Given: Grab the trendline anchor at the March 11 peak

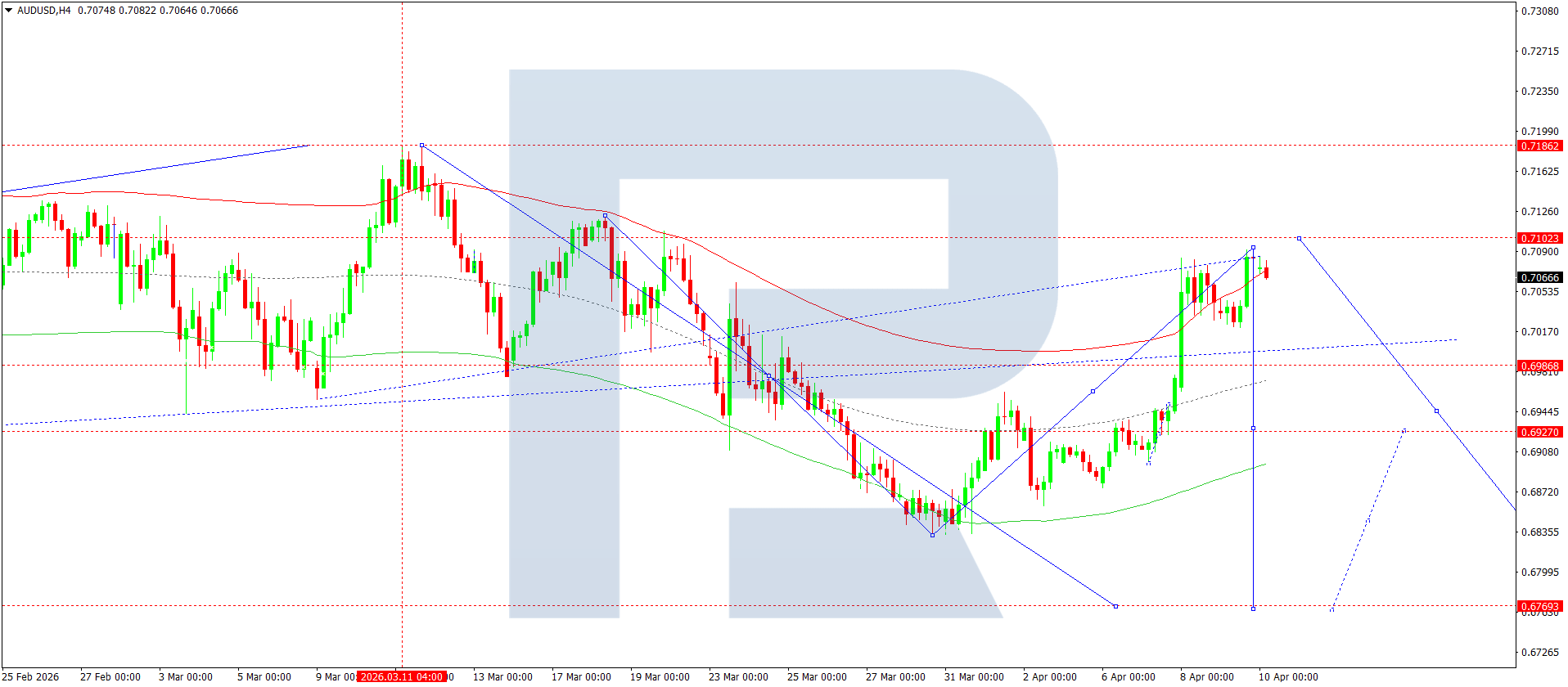Looking at the screenshot, I should point(421,145).
